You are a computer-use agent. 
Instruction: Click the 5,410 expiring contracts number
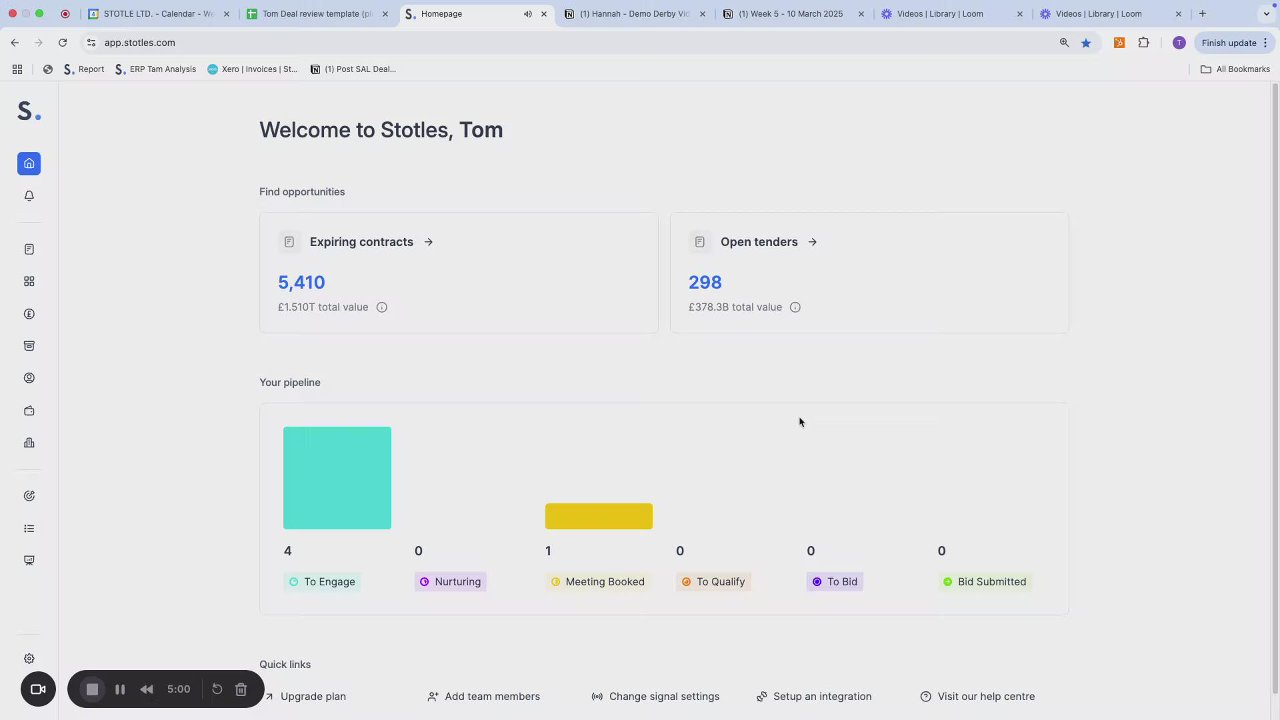pyautogui.click(x=301, y=282)
